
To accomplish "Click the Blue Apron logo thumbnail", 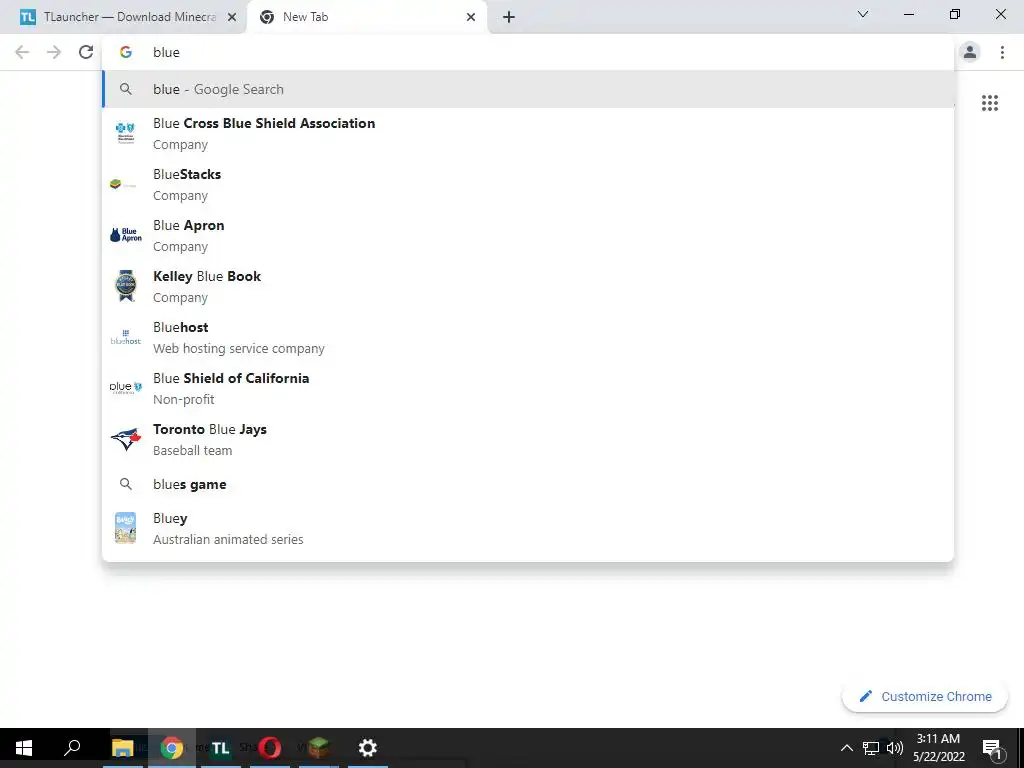I will [126, 235].
